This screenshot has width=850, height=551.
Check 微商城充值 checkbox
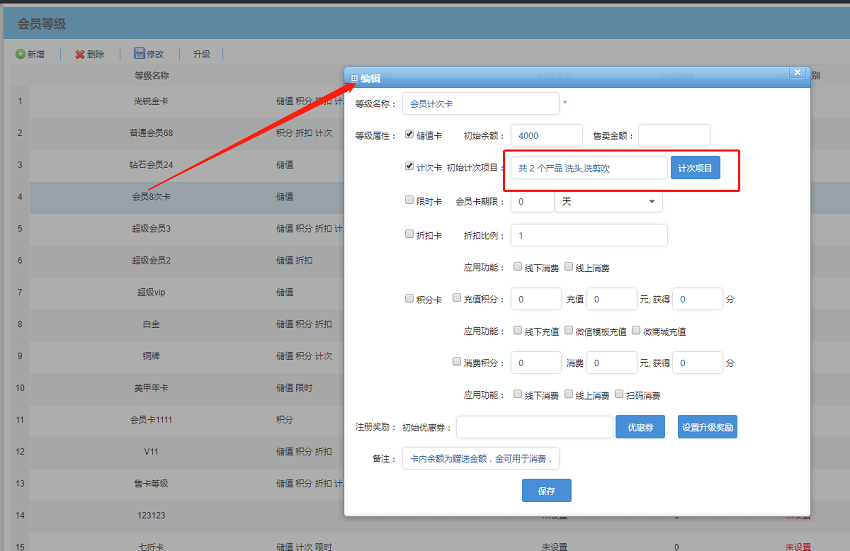coord(636,330)
